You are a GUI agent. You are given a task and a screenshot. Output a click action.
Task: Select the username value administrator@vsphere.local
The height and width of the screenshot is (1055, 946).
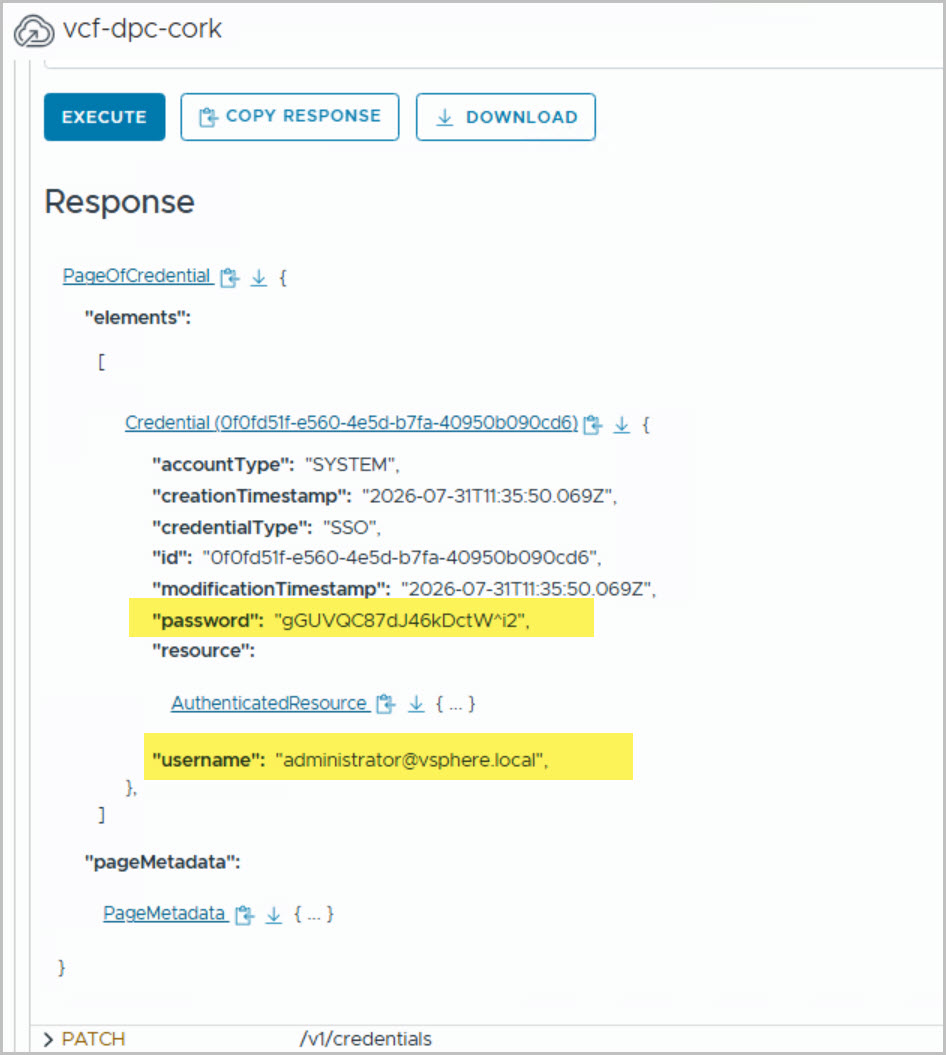412,760
